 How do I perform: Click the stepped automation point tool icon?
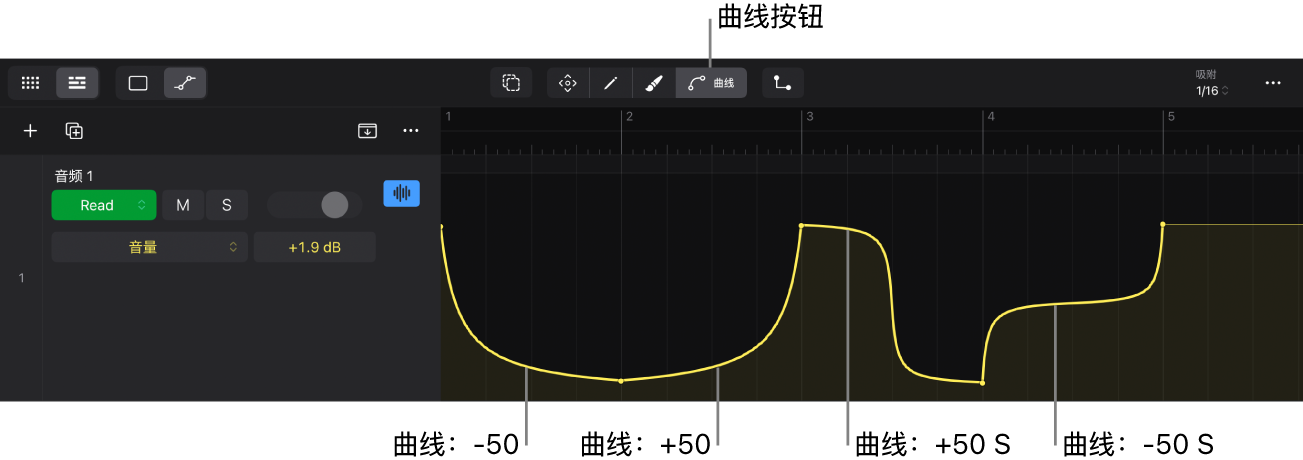783,83
